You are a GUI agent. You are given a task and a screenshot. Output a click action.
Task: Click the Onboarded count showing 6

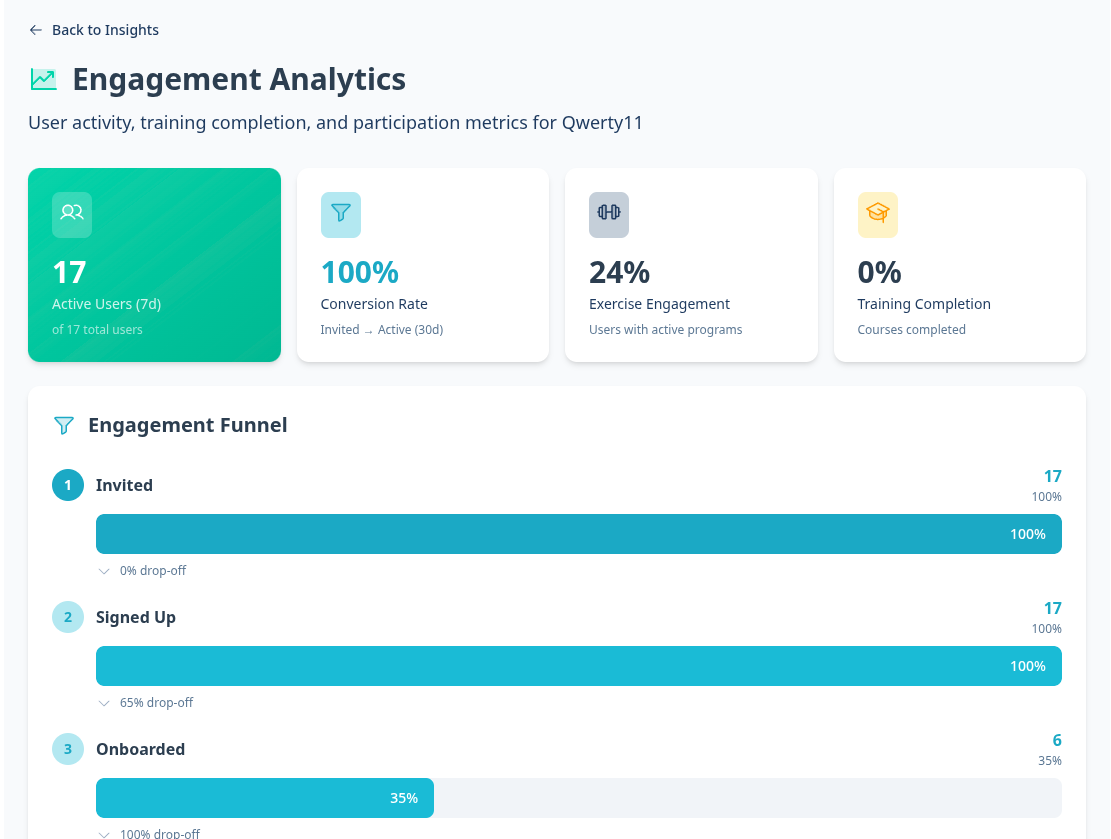(1057, 740)
